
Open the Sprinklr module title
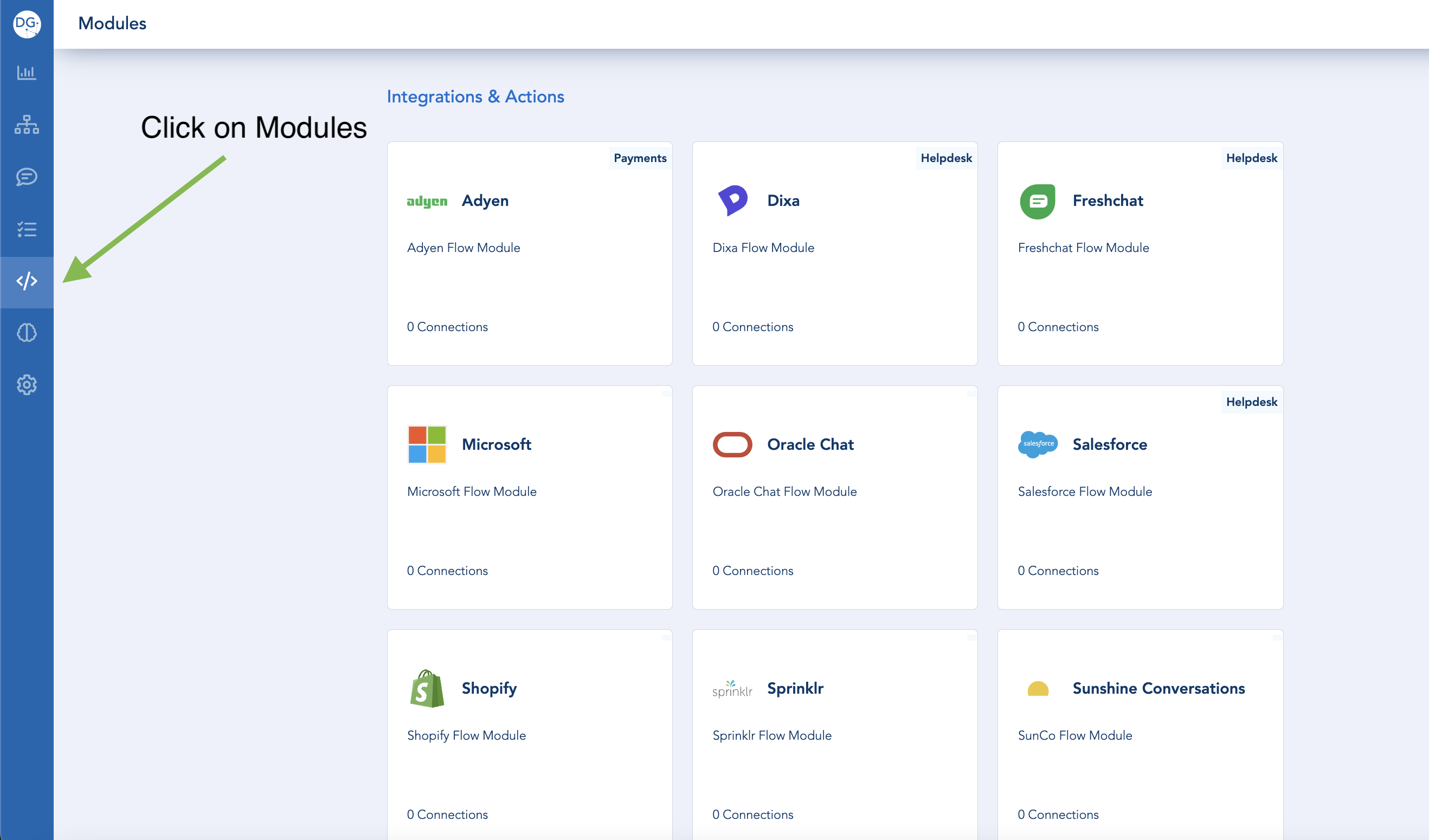(795, 689)
